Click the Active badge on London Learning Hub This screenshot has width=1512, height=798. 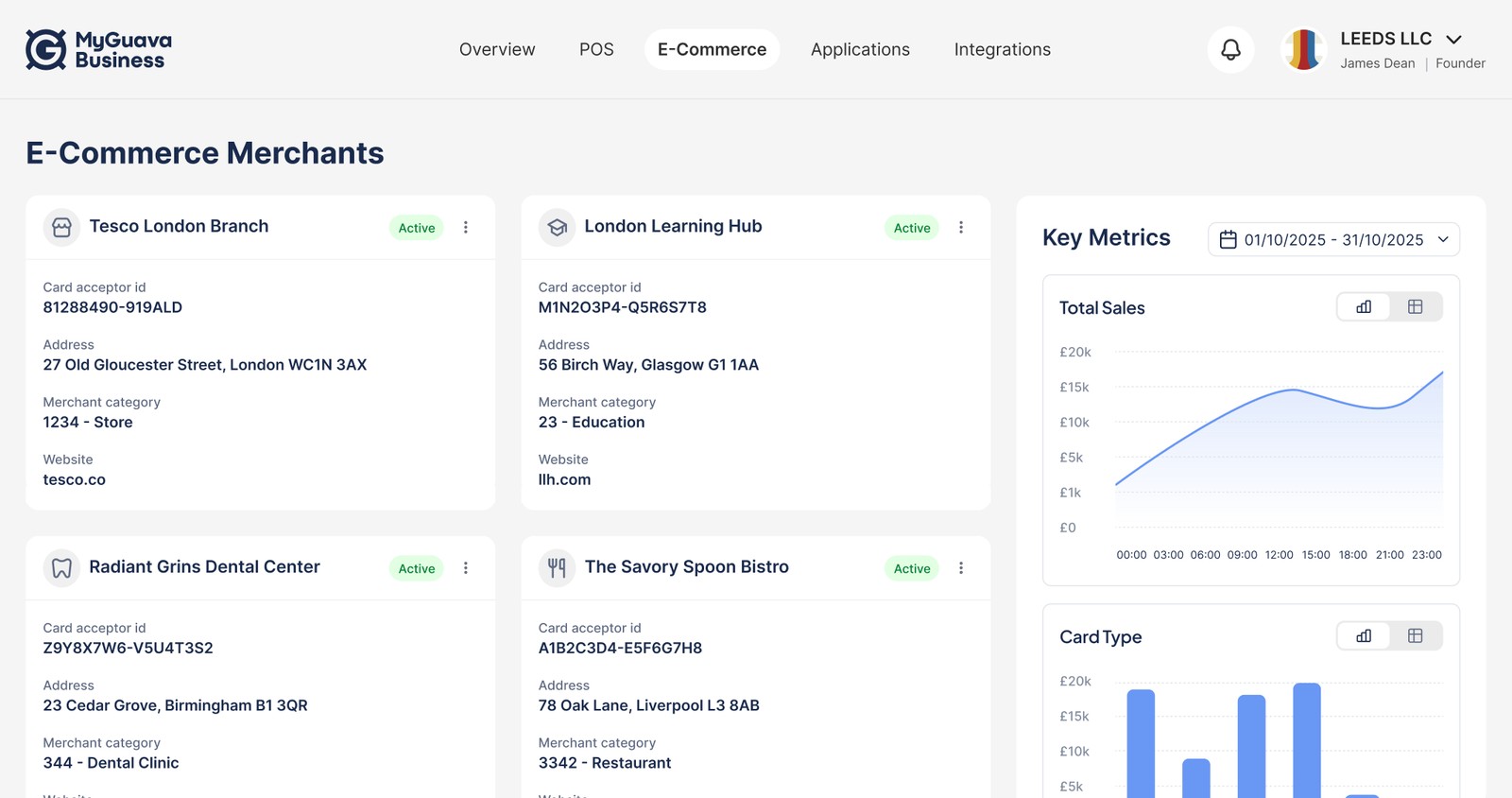click(912, 228)
